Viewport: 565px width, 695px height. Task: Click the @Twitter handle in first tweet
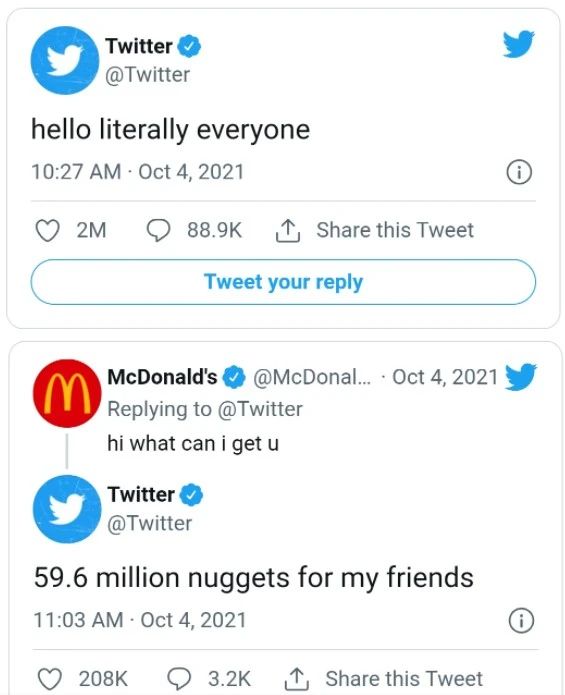(x=148, y=75)
